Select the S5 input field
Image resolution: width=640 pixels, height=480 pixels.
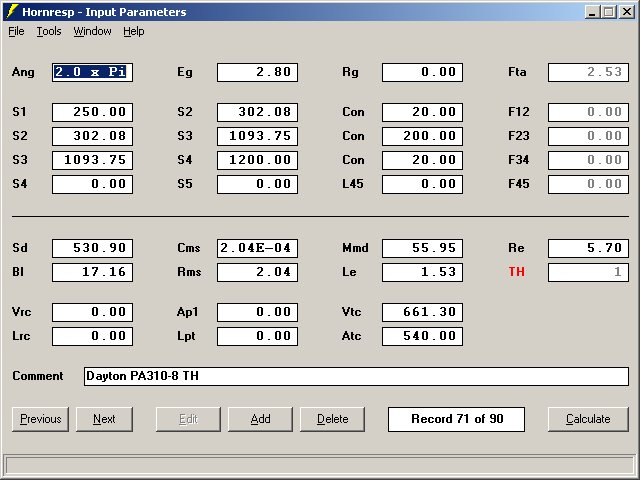coord(257,184)
